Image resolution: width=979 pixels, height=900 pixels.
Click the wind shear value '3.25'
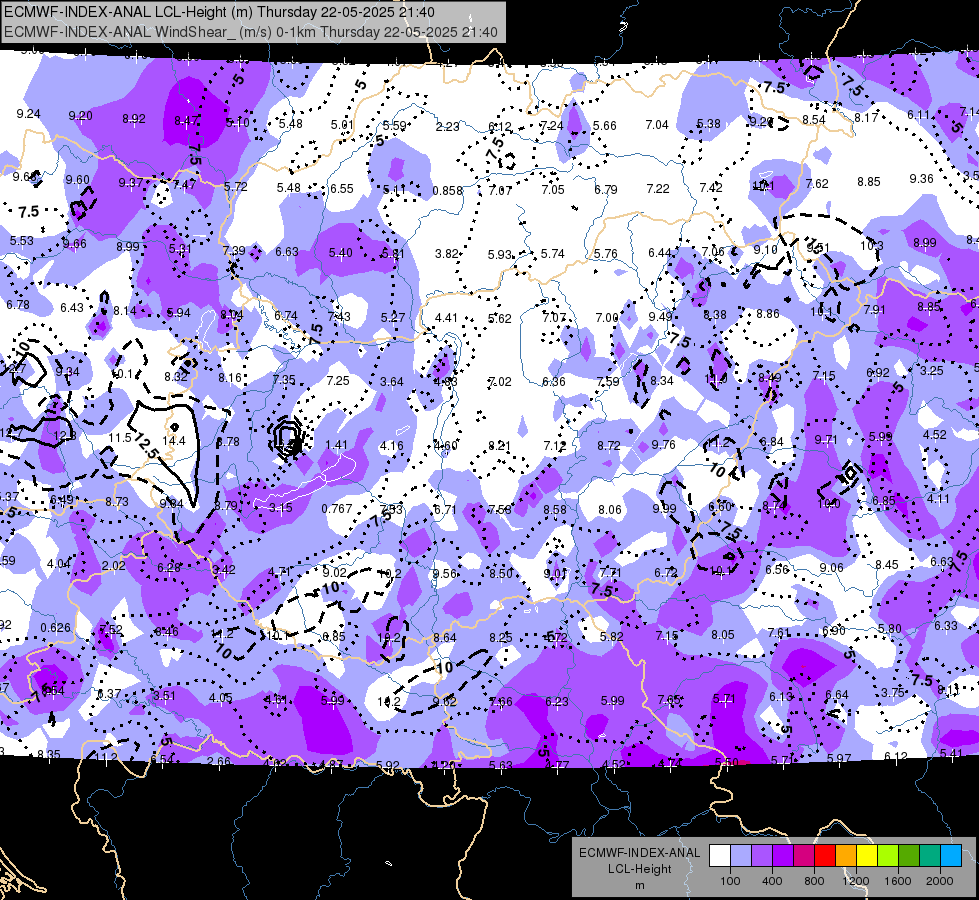pos(932,370)
